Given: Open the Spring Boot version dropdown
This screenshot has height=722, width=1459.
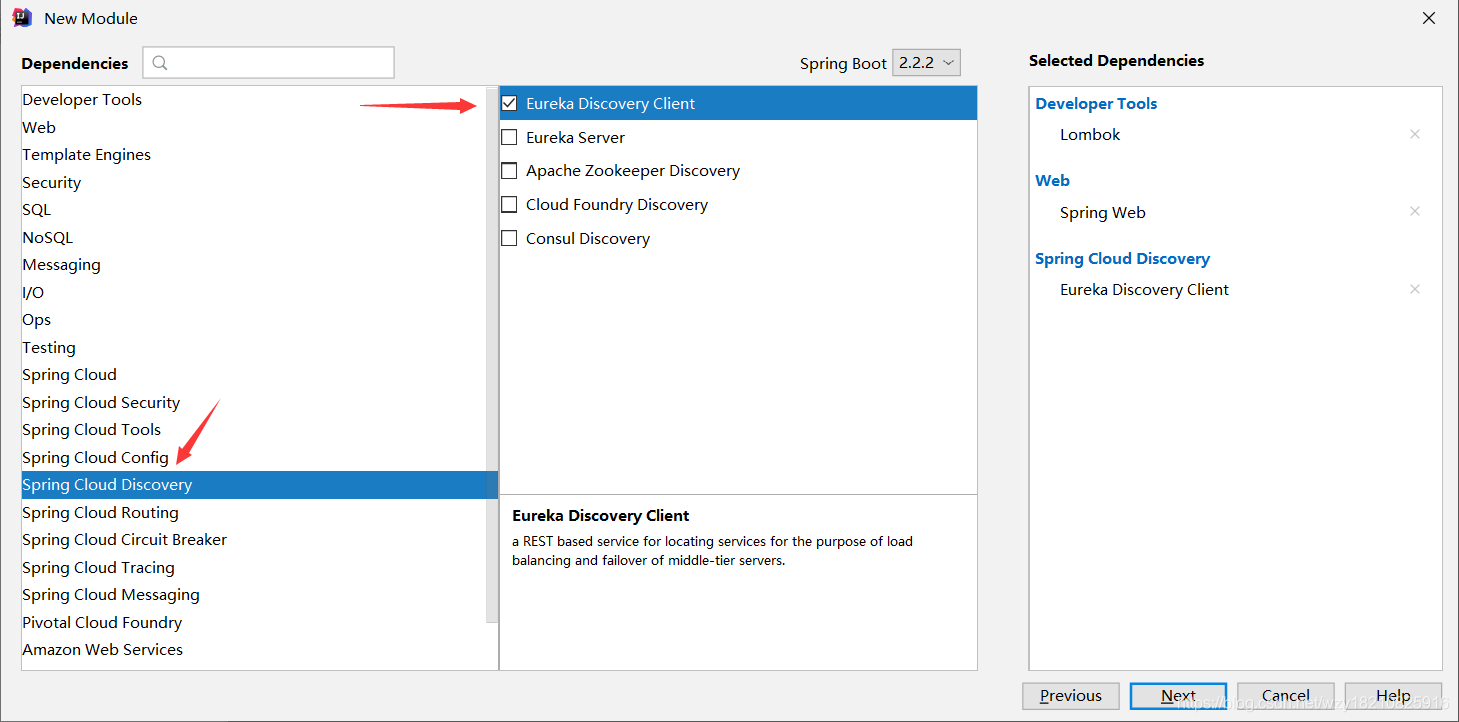Looking at the screenshot, I should [x=926, y=62].
